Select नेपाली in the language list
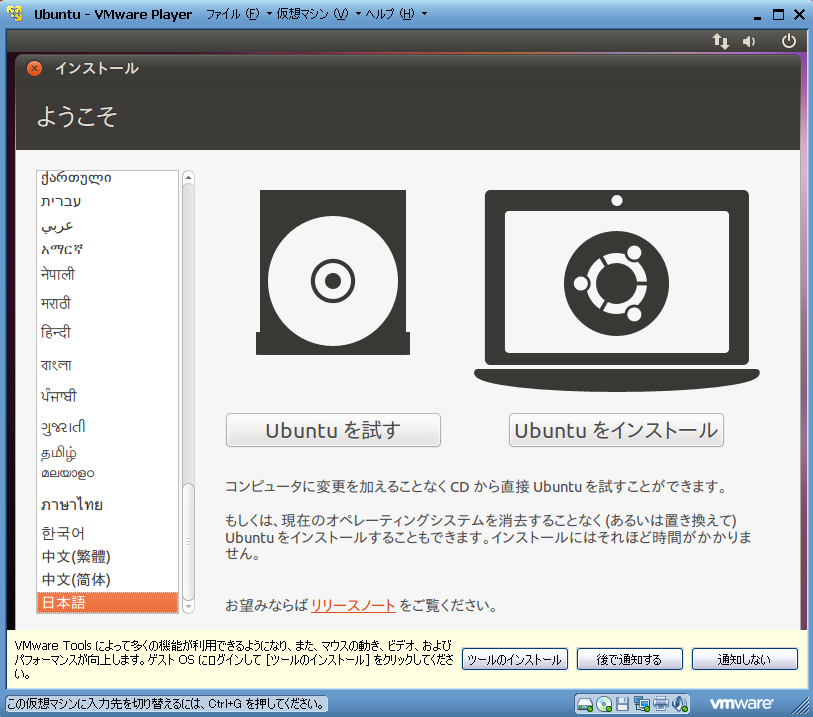Viewport: 813px width, 717px height. pos(107,274)
